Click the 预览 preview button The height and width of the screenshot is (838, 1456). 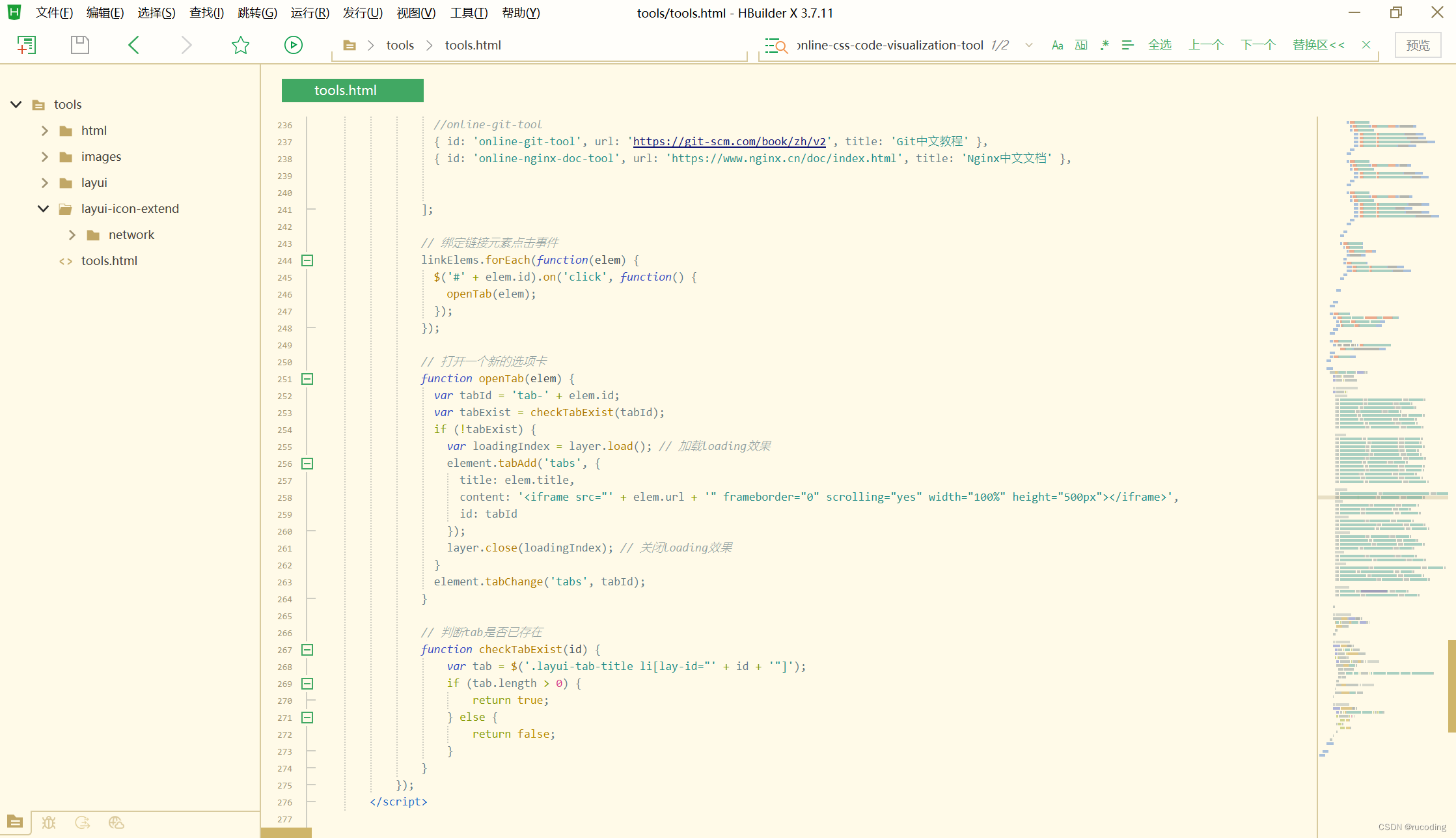pyautogui.click(x=1418, y=45)
